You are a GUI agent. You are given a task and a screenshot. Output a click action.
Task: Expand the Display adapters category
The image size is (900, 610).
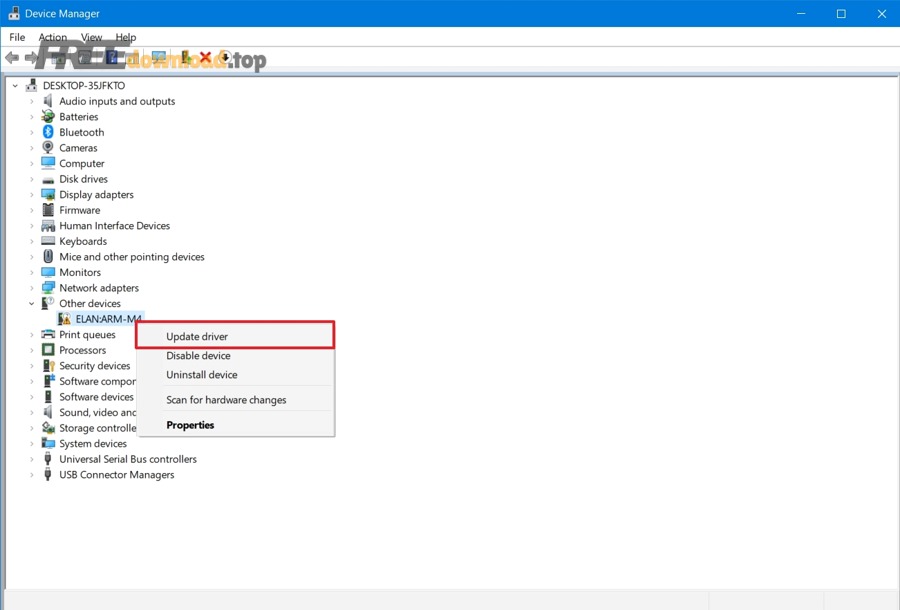[32, 195]
